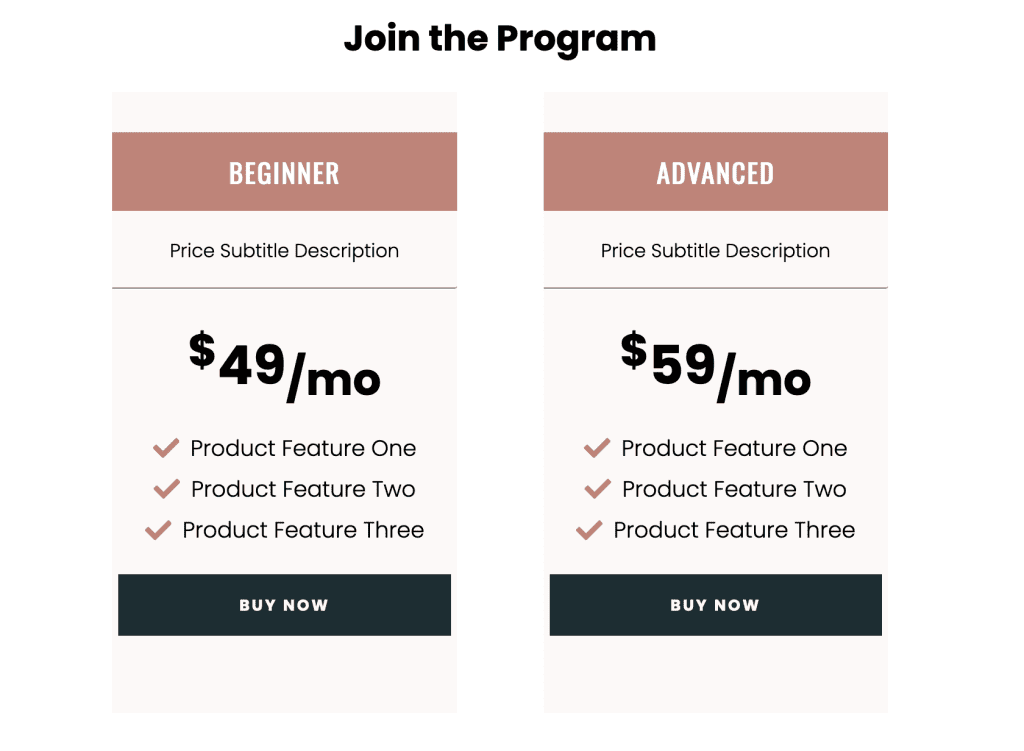Click the Beginner plan Buy Now button
The height and width of the screenshot is (751, 1024).
[284, 605]
